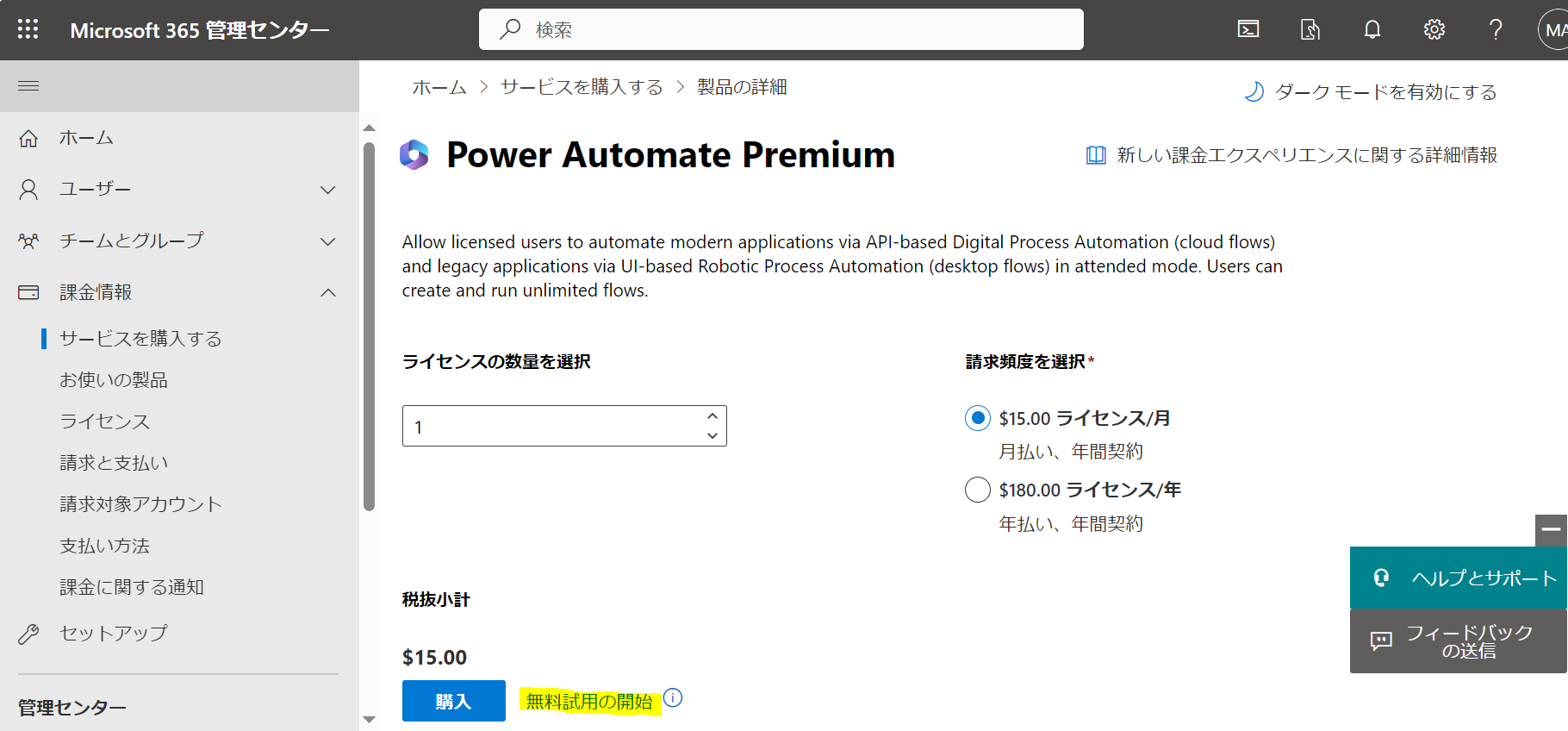Viewport: 1568px width, 731px height.
Task: Open the app launcher waffle icon
Action: pyautogui.click(x=28, y=29)
